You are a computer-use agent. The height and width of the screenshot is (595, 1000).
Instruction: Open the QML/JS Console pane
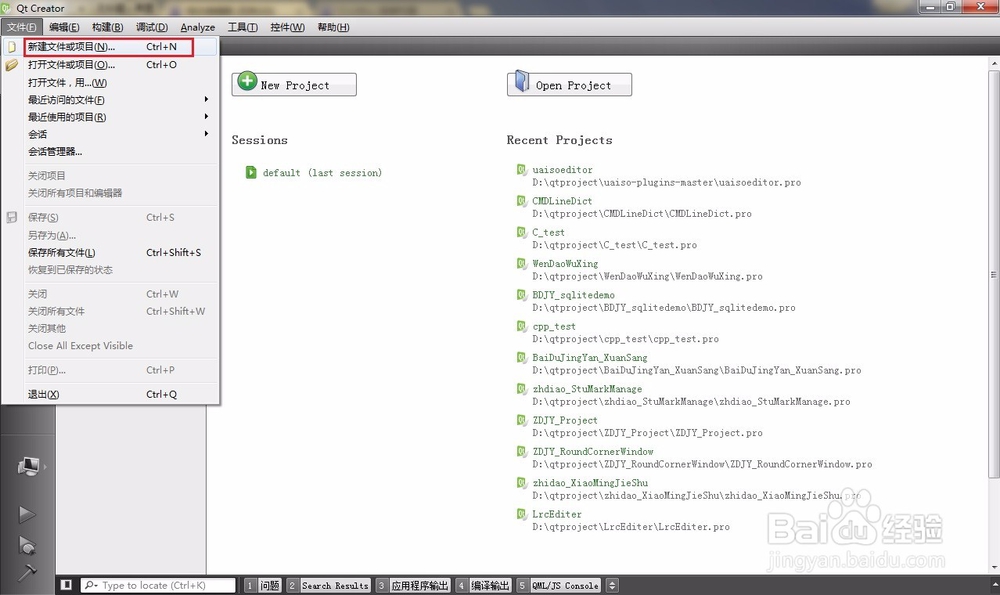[558, 585]
